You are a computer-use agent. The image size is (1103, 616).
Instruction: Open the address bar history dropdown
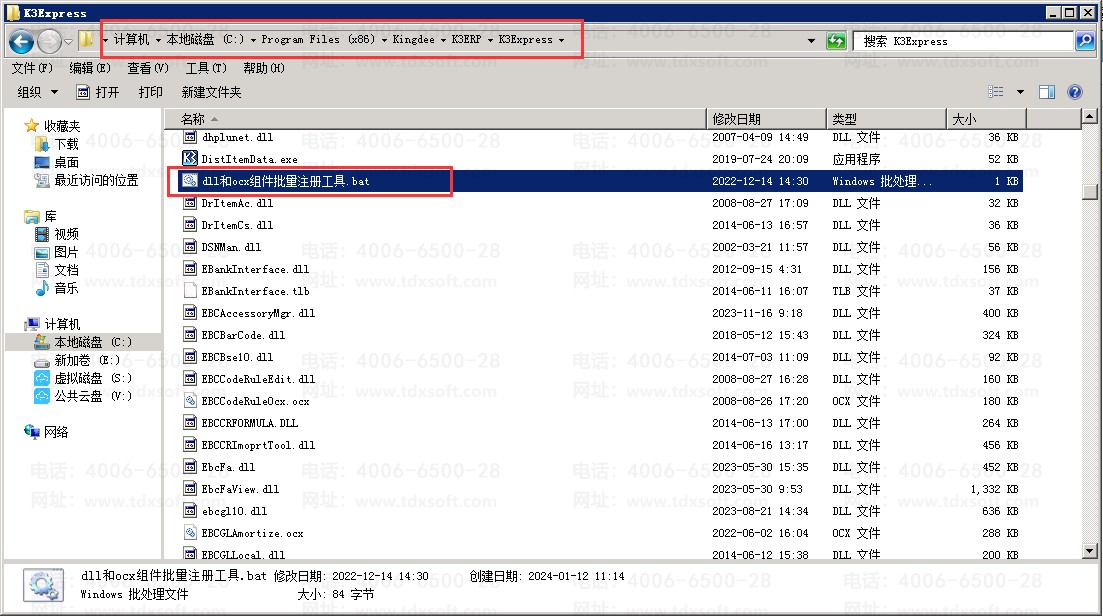811,41
